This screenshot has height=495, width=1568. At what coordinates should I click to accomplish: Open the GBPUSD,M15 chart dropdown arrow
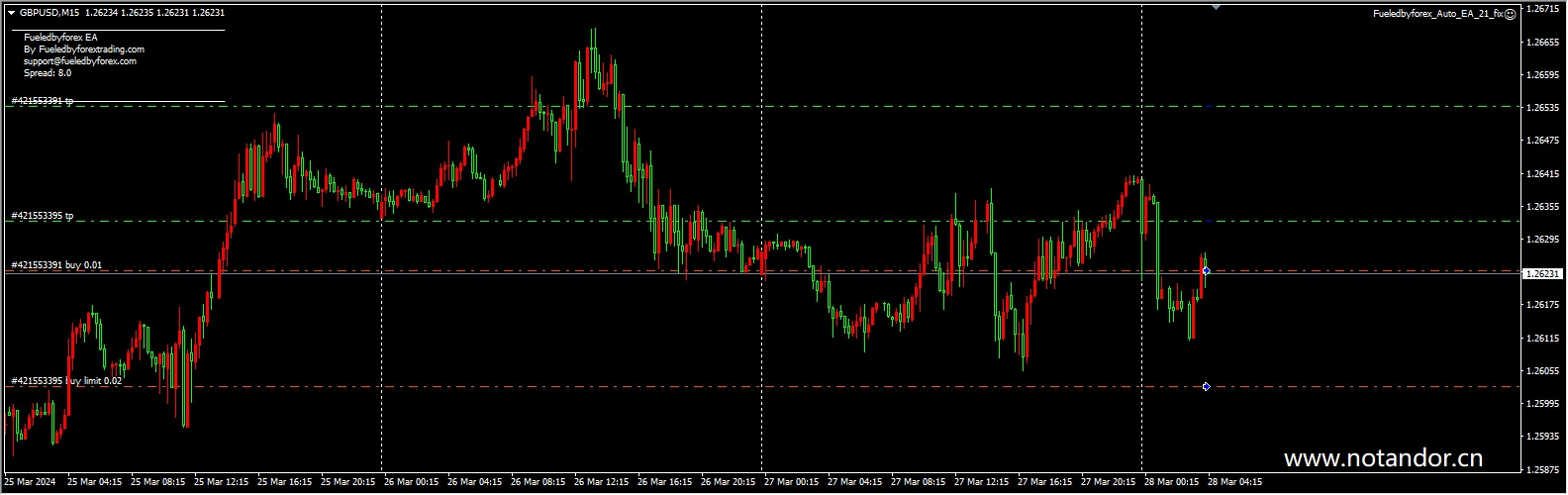[x=11, y=13]
